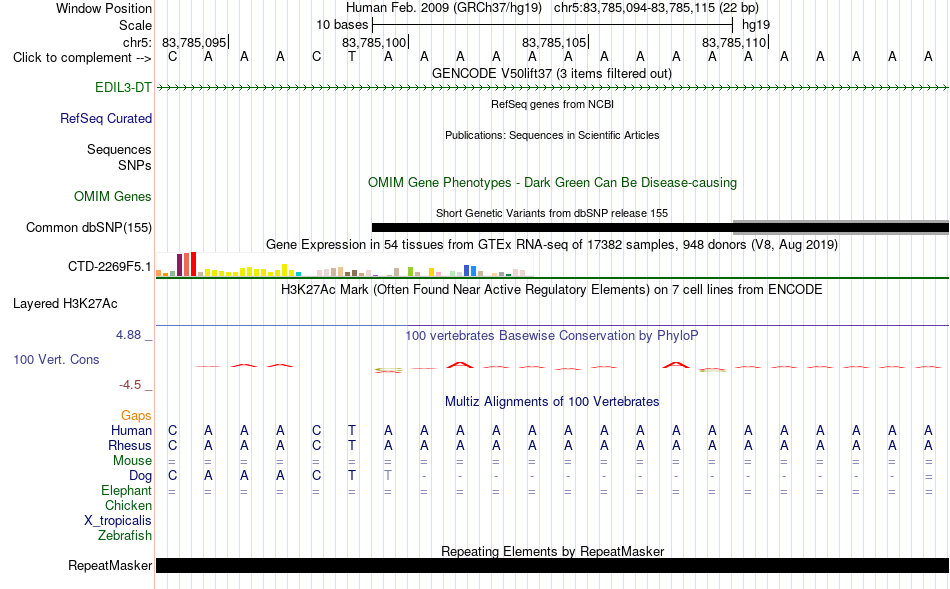Open Multiz Alignments of 100 Vertebrates title

pos(552,401)
